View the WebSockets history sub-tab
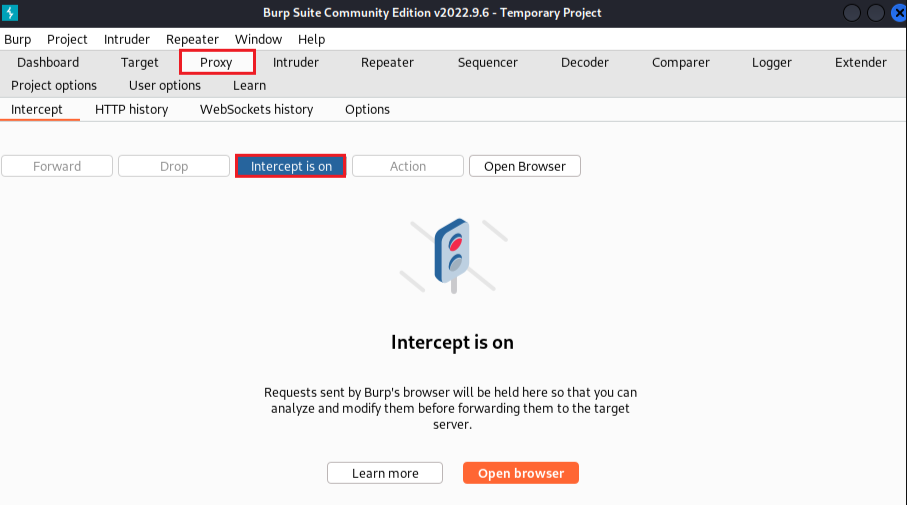The image size is (907, 505). tap(256, 109)
